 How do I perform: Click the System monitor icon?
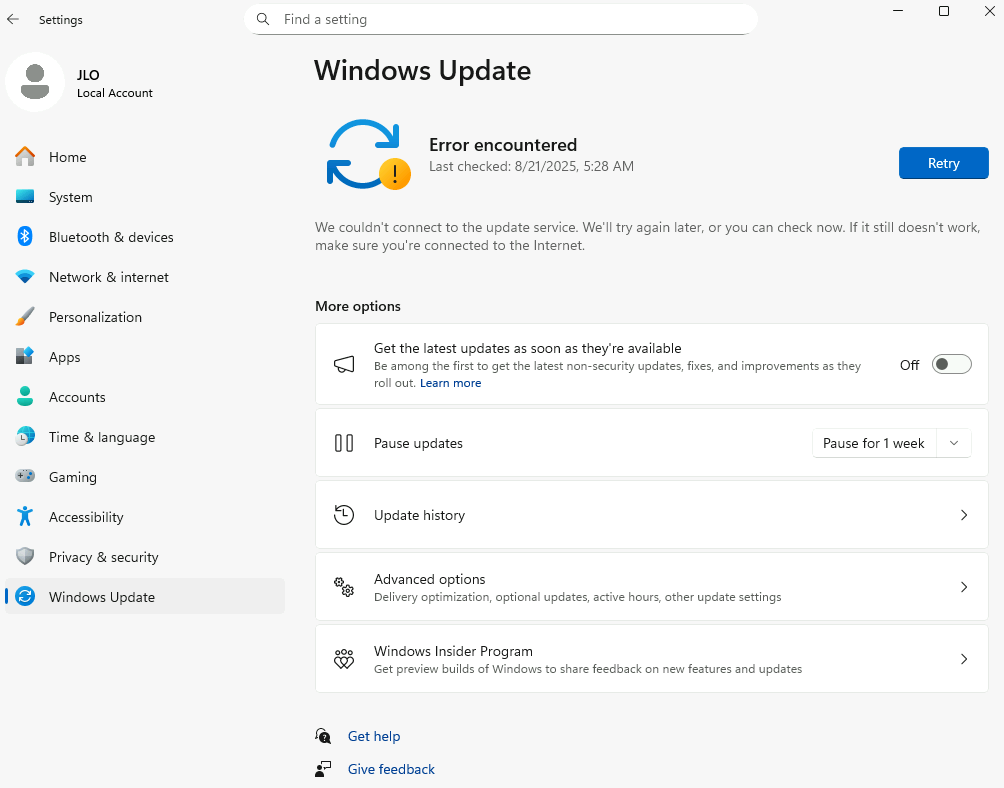(x=25, y=197)
